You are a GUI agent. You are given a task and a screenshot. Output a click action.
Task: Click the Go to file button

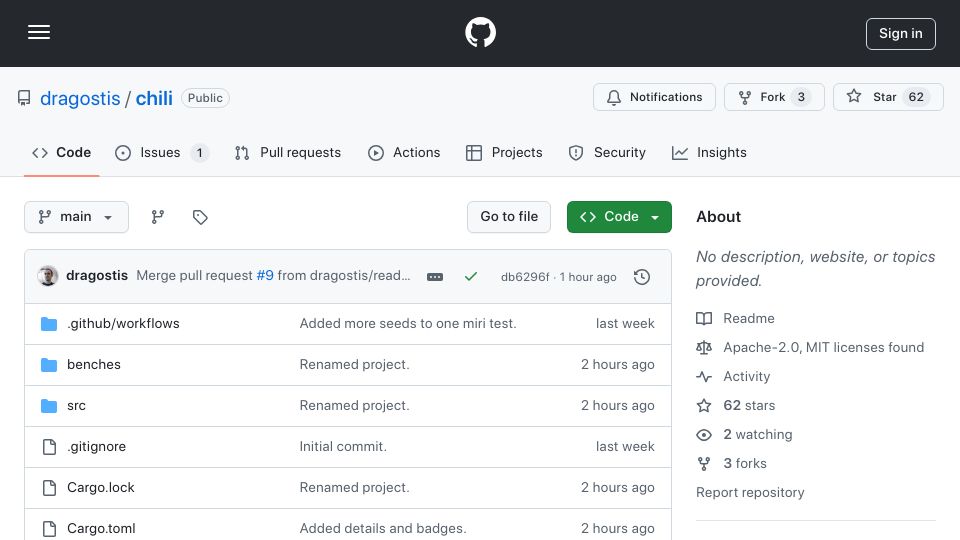pos(509,217)
